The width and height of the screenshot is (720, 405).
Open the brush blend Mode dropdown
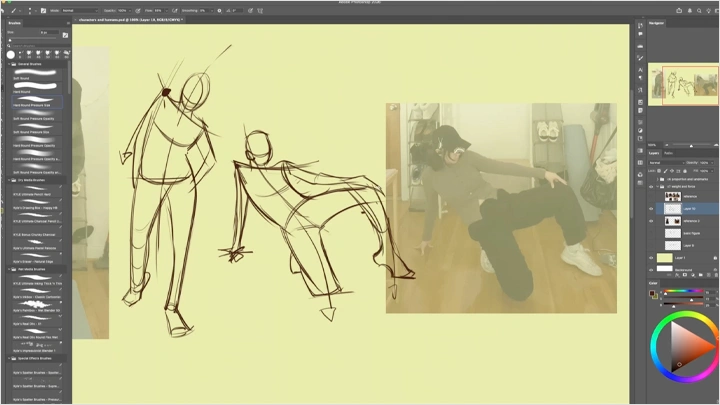tap(78, 10)
